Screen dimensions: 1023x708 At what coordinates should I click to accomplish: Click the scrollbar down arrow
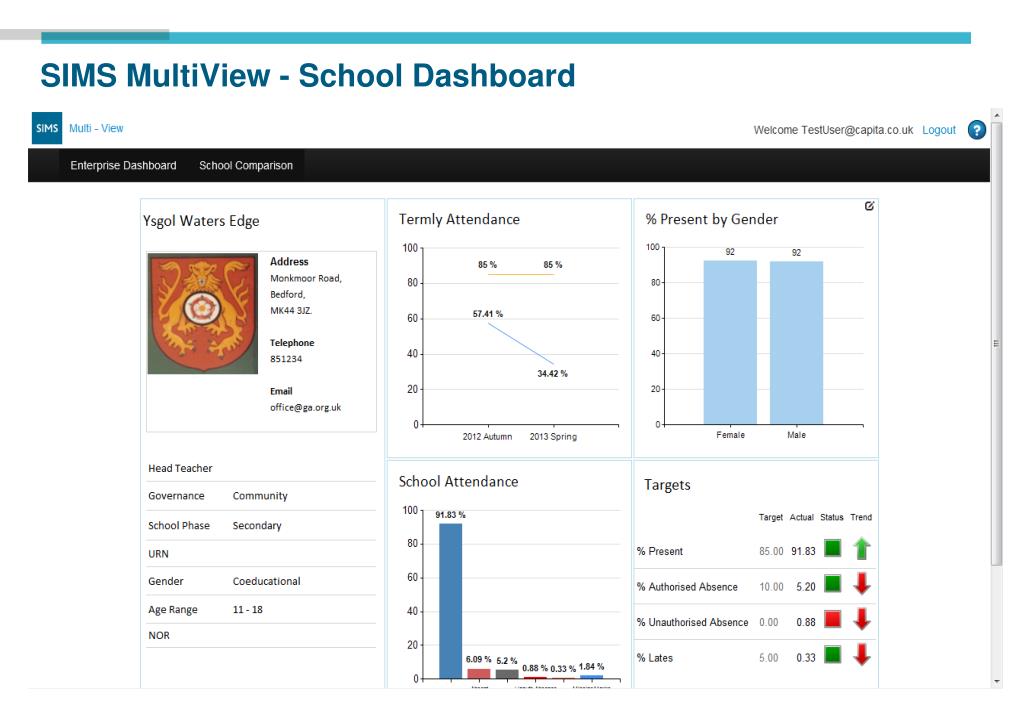click(x=996, y=681)
